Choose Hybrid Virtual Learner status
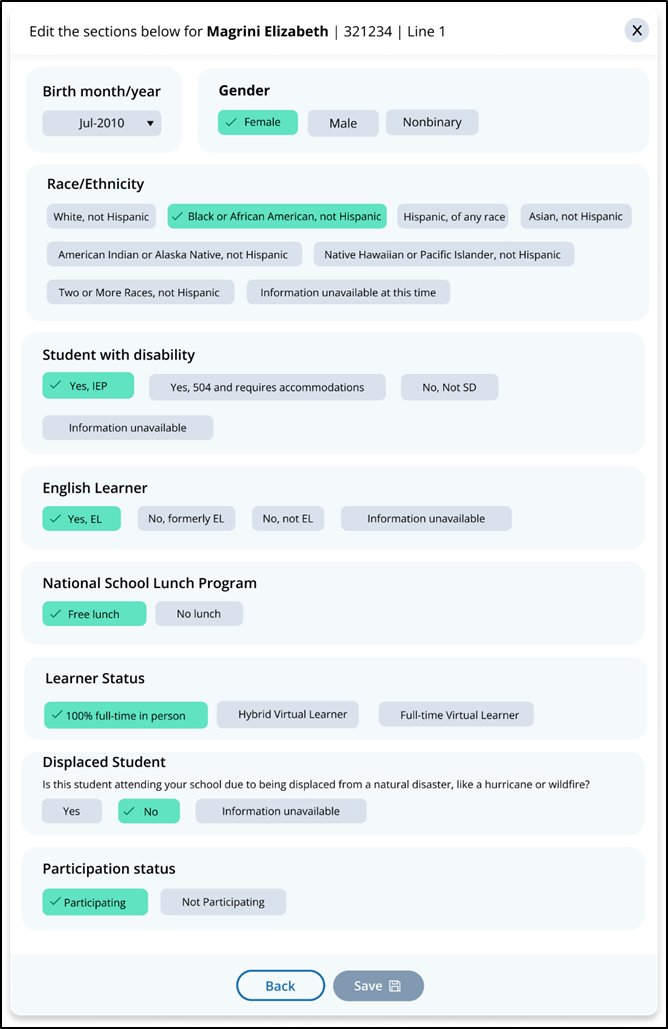 click(292, 714)
